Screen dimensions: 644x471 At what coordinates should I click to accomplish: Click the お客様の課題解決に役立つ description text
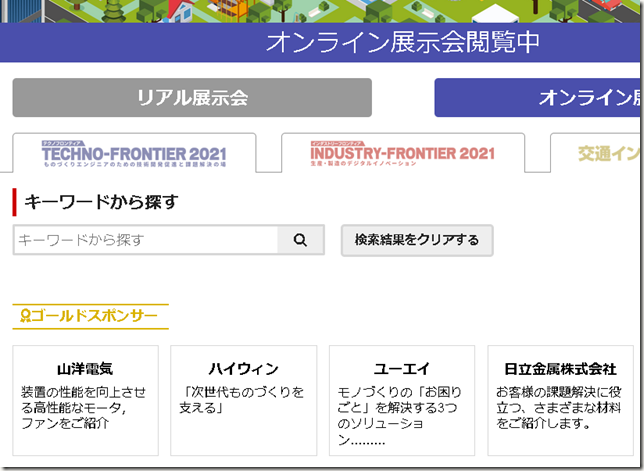point(559,407)
